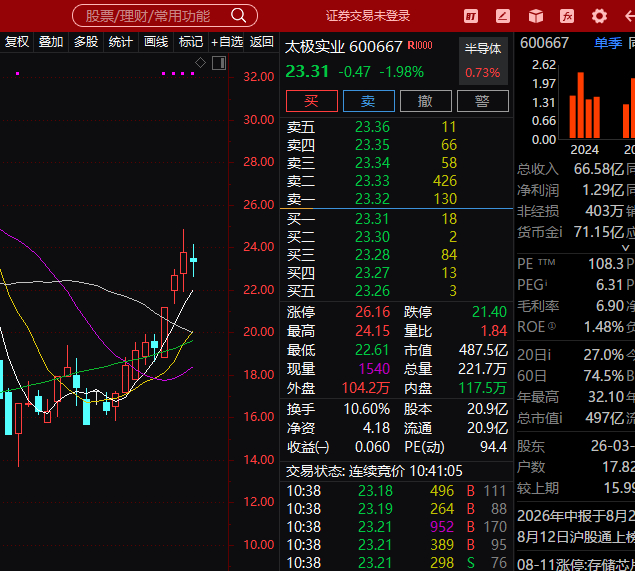Viewport: 635px width, 571px height.
Task: Open the fx formula icon
Action: point(567,16)
